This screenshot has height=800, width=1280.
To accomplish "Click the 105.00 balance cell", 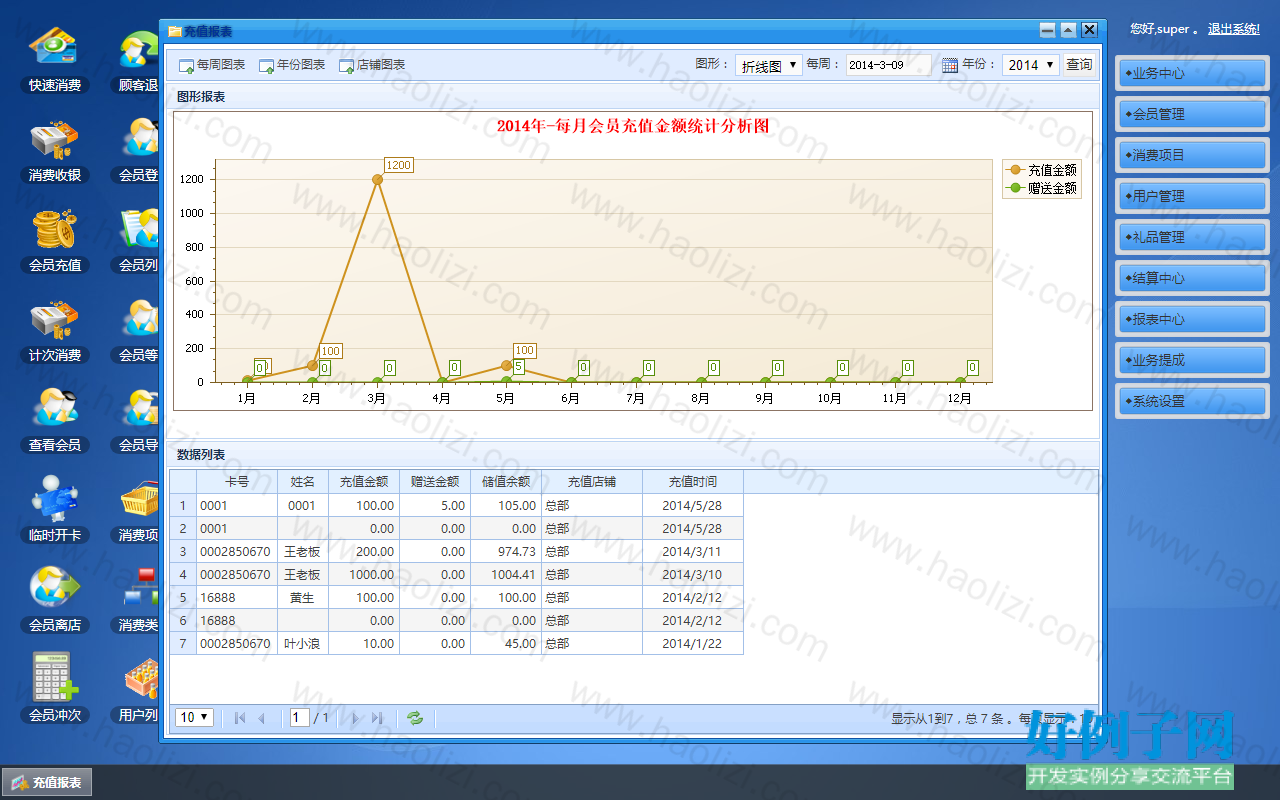I will pos(506,505).
